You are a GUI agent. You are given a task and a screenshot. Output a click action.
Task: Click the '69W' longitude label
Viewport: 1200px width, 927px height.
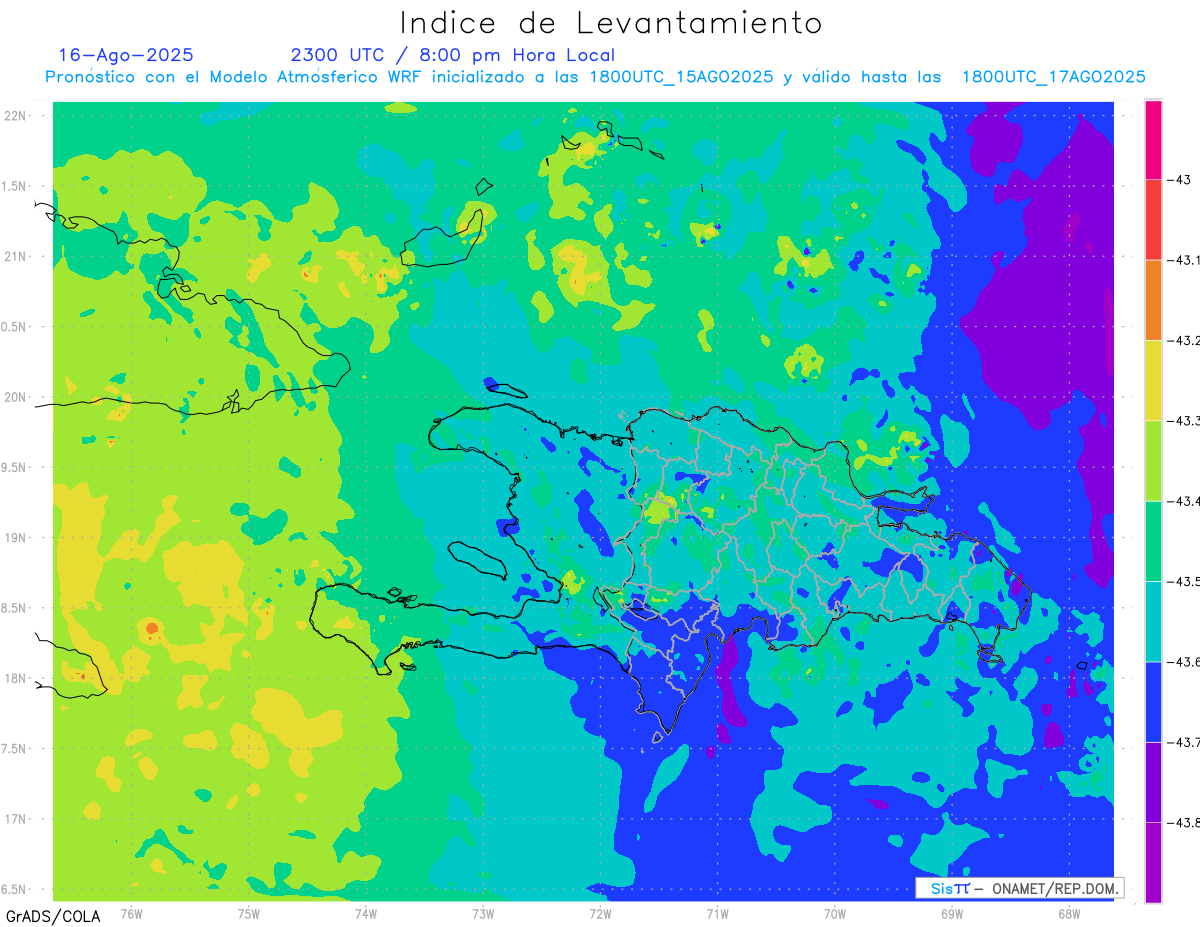pos(952,912)
